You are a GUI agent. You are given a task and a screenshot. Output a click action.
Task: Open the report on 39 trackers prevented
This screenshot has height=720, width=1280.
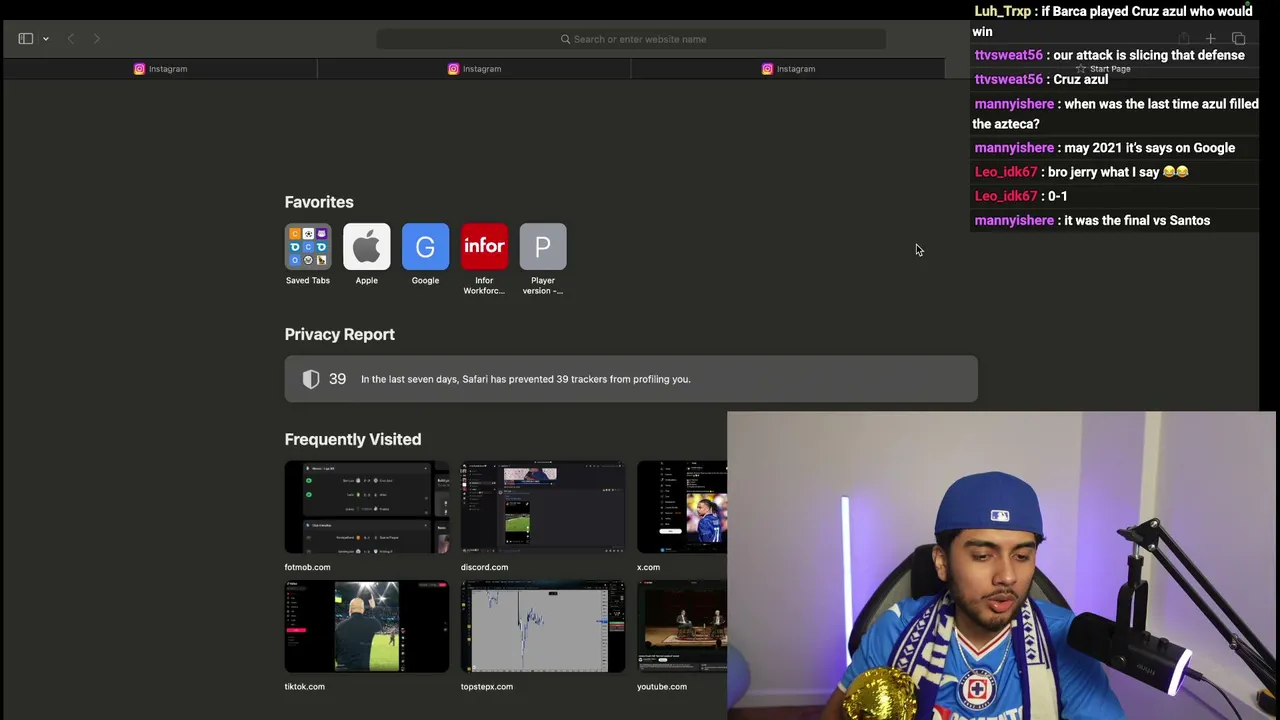631,379
